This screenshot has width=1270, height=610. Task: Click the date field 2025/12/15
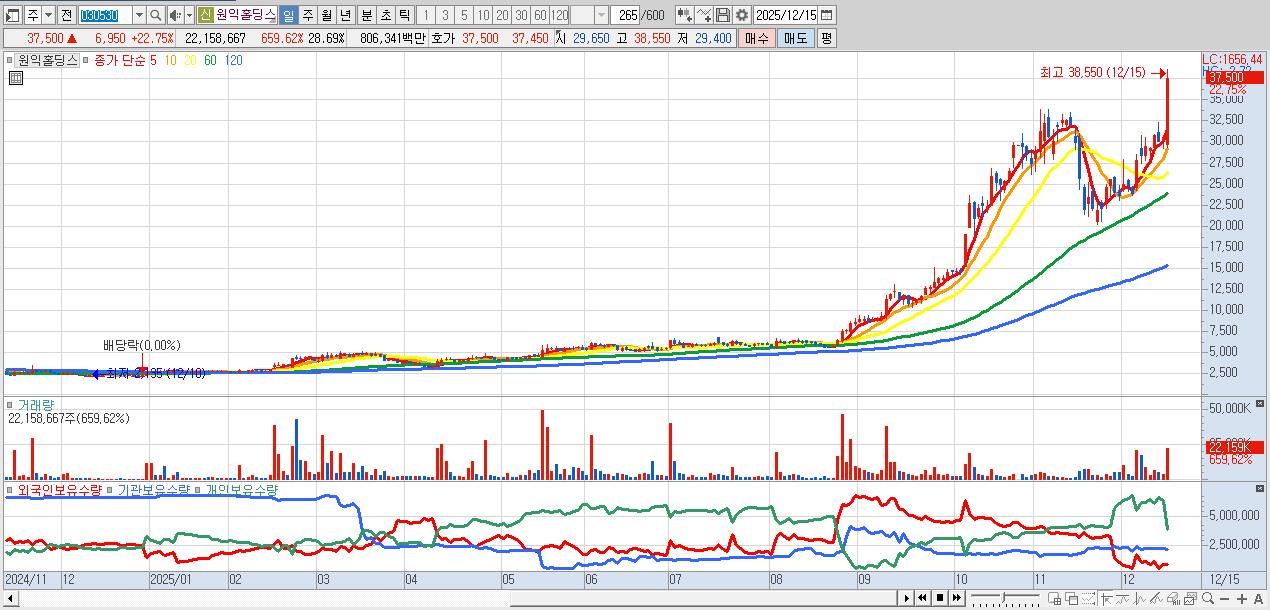[x=786, y=15]
